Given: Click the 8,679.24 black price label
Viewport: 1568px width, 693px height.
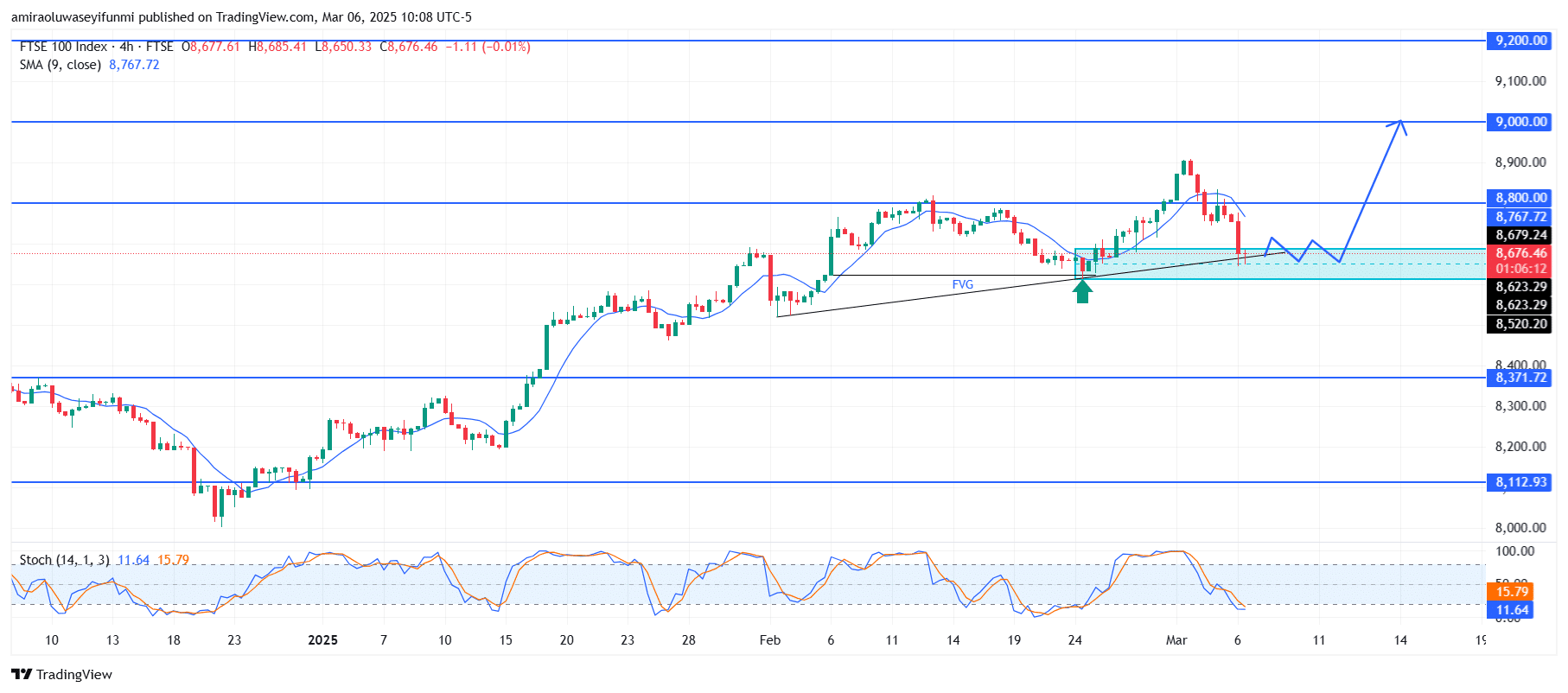Looking at the screenshot, I should [x=1520, y=235].
